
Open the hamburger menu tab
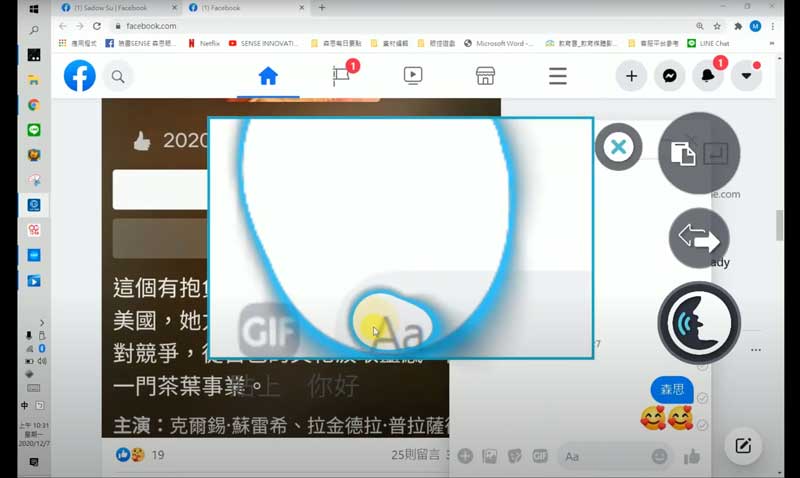558,76
